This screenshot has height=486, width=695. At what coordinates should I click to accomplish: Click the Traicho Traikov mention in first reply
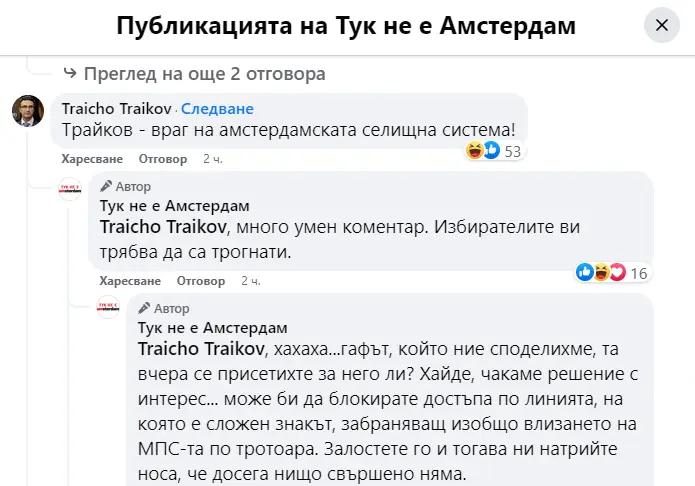161,227
